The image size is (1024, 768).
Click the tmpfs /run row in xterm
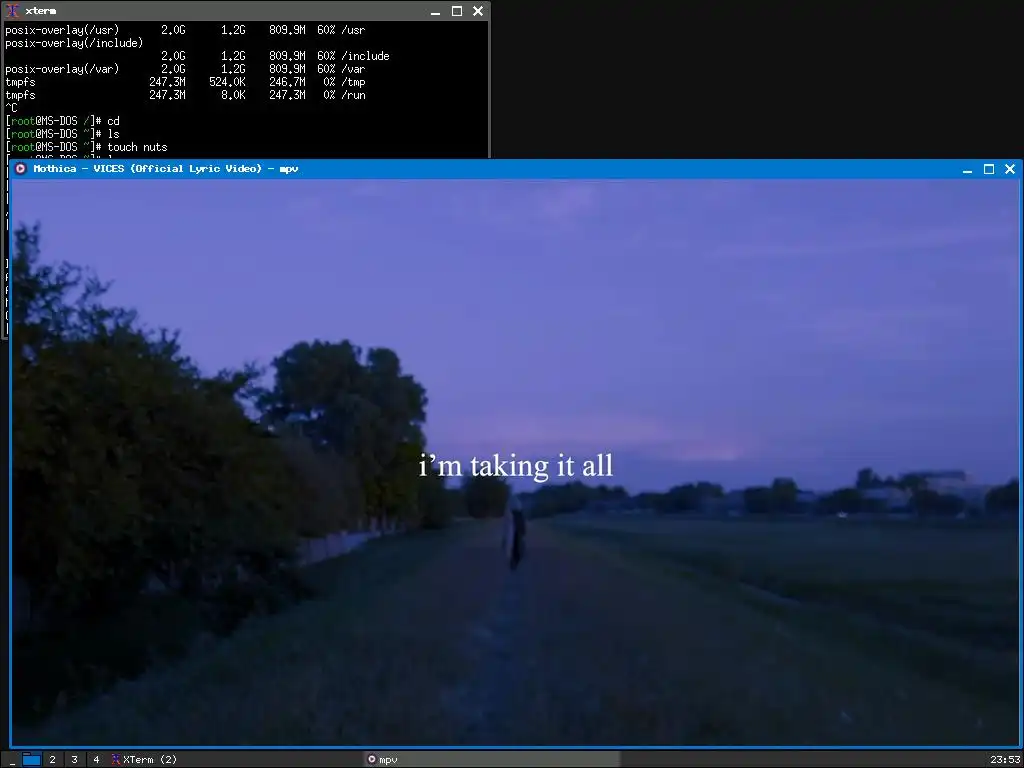pos(185,95)
